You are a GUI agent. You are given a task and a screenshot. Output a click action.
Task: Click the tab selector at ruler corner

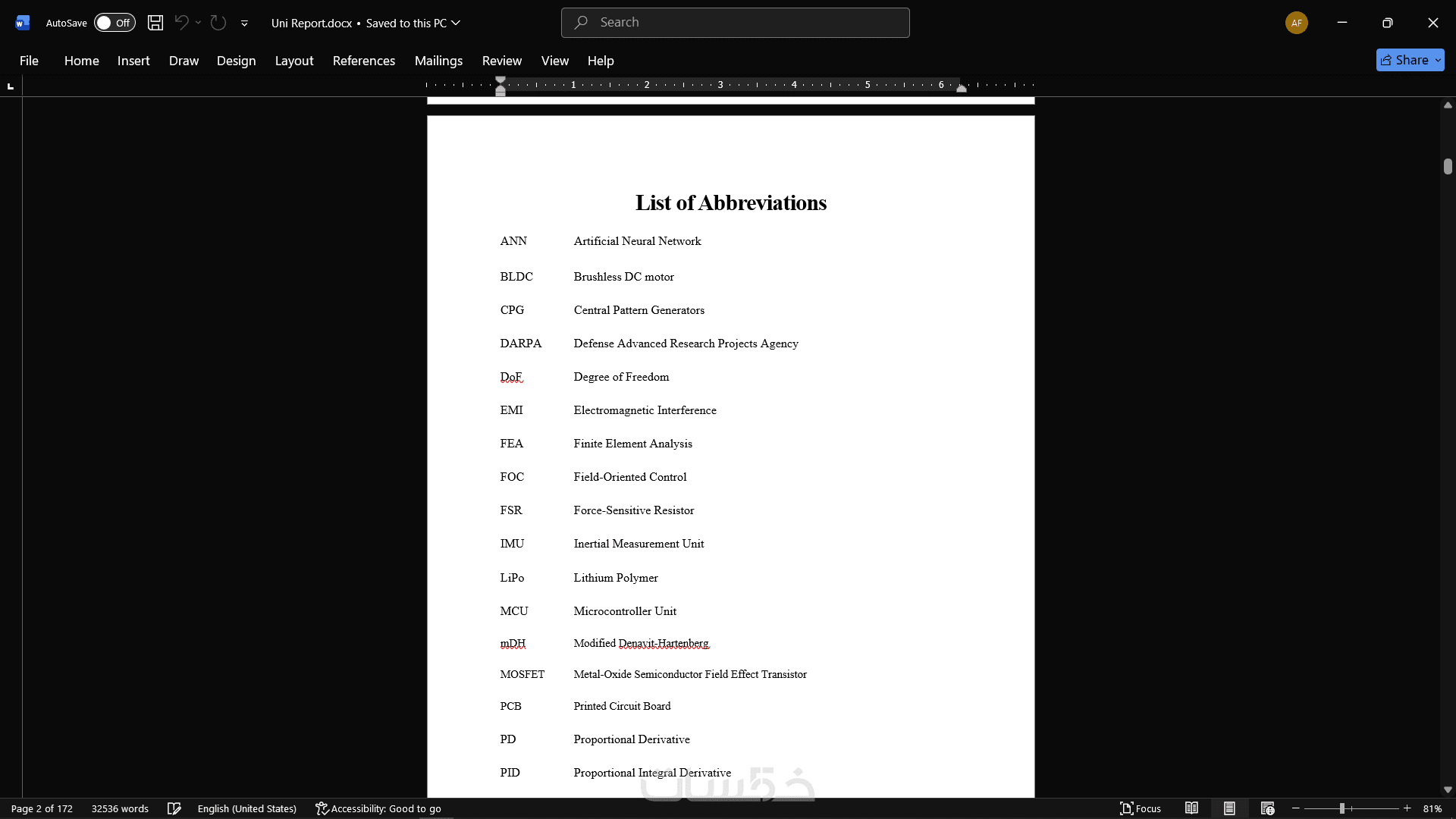point(11,86)
